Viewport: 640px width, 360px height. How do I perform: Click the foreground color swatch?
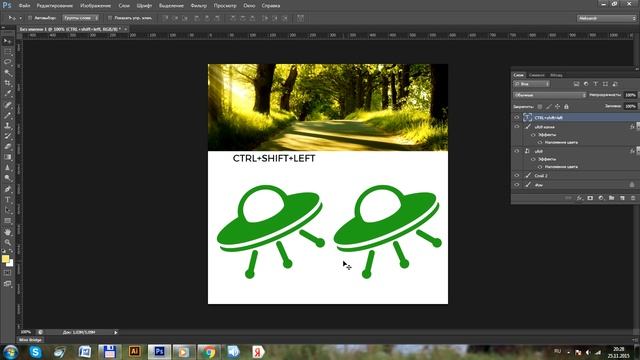coord(5,259)
